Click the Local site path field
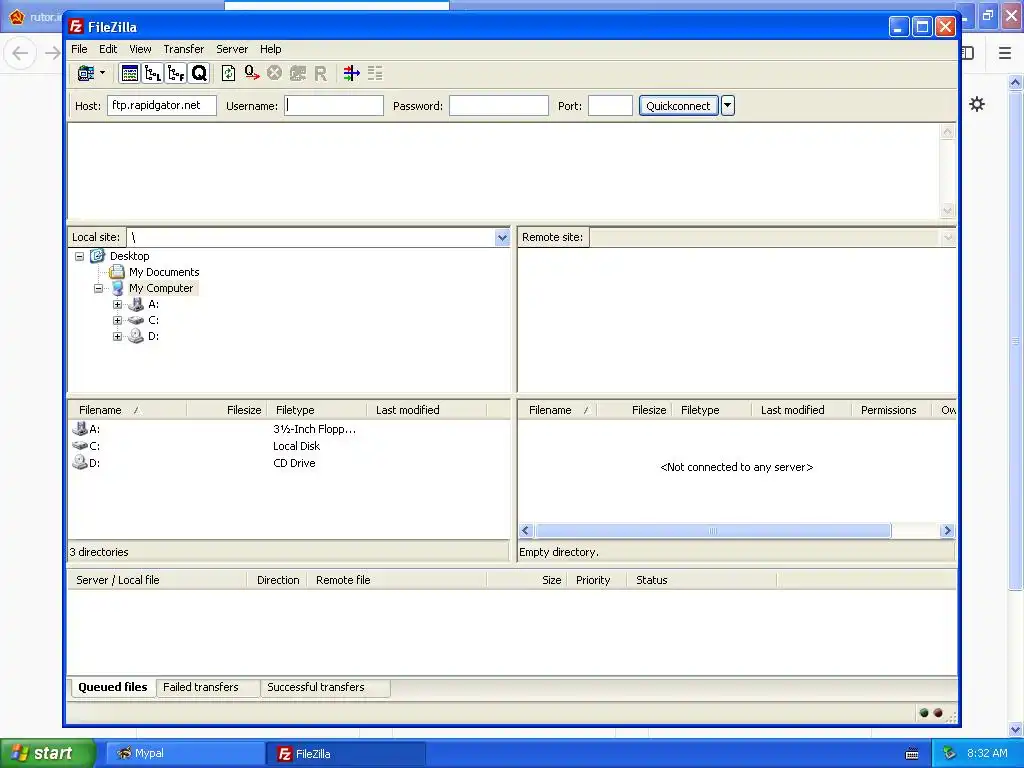 (311, 238)
